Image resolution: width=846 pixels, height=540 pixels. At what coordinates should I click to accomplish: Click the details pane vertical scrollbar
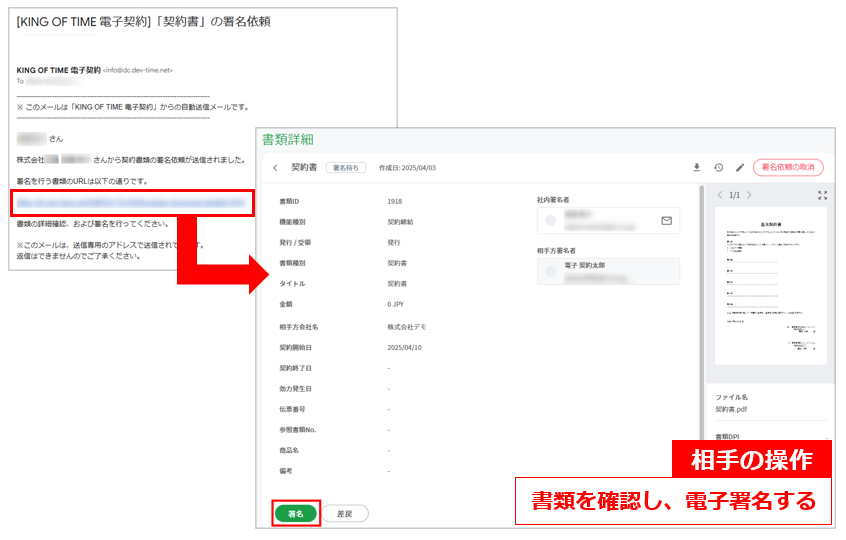point(701,313)
